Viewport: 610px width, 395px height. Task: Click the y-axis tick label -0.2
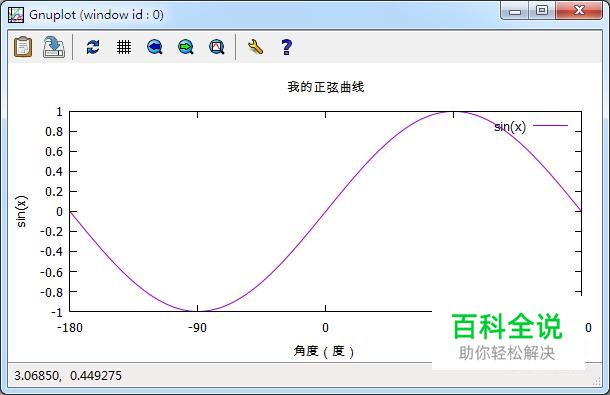51,232
